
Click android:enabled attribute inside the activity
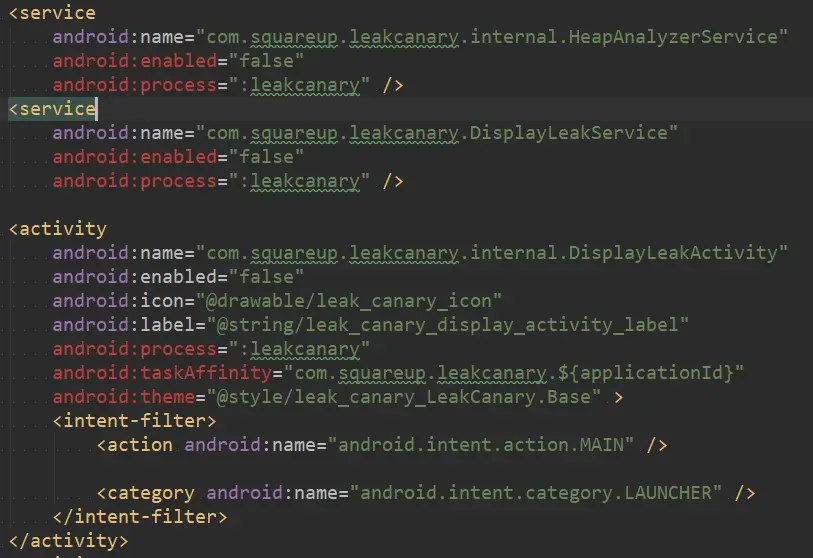(x=134, y=277)
